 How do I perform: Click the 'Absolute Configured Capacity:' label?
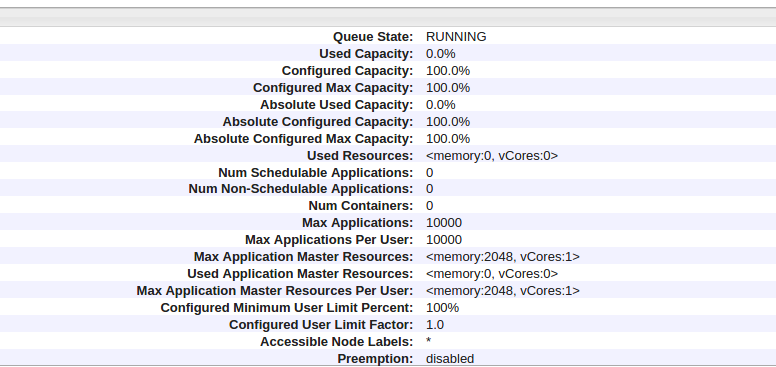tap(318, 121)
